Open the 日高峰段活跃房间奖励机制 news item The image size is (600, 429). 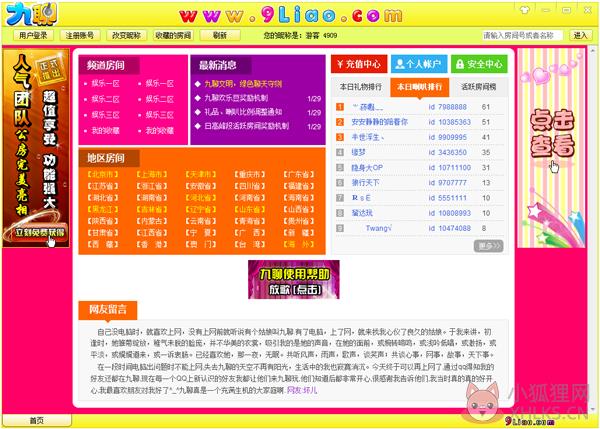click(246, 126)
